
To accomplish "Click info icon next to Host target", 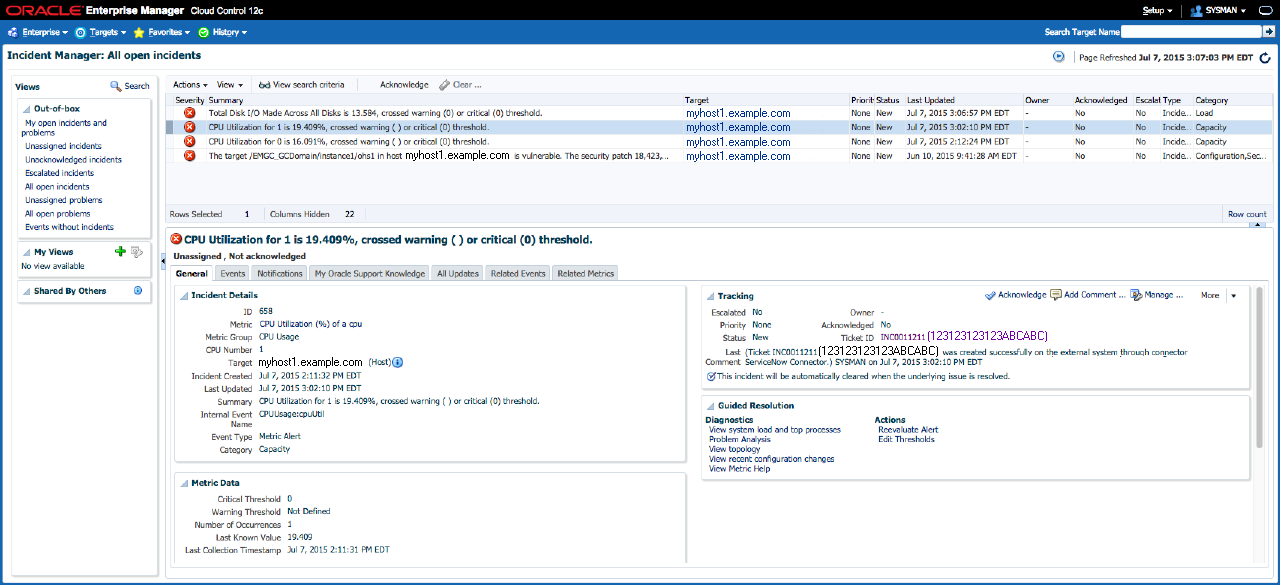I will click(397, 361).
